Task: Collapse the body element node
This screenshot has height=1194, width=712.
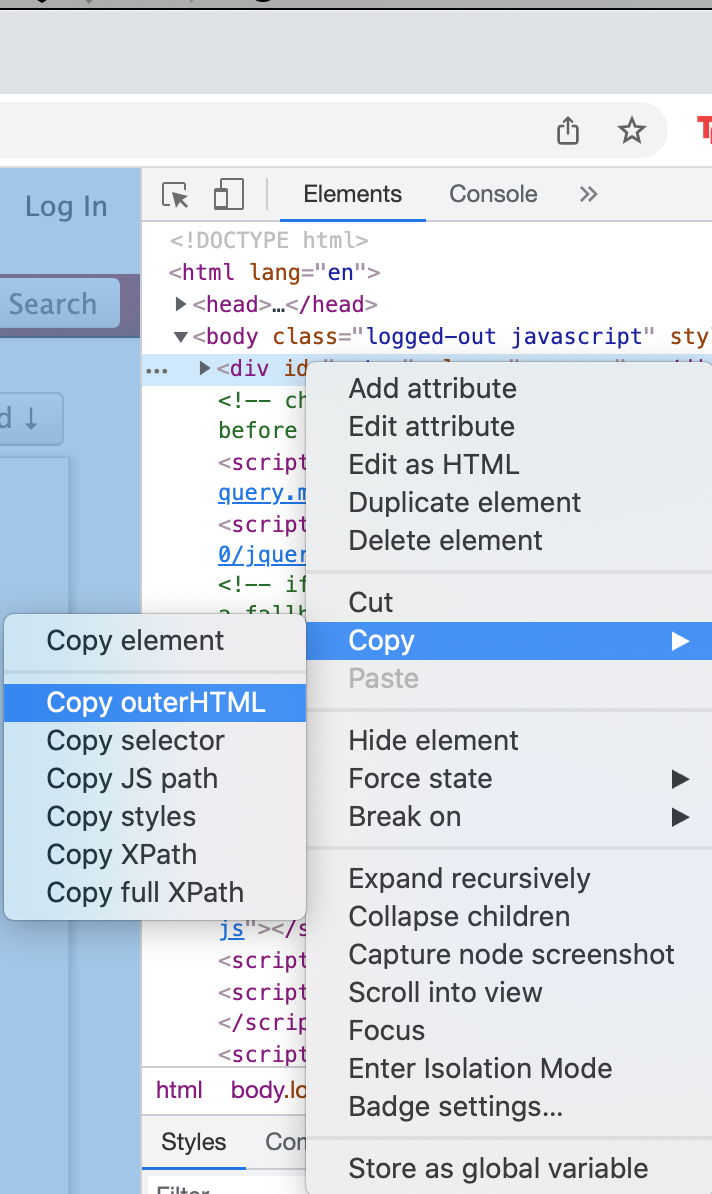Action: point(181,337)
